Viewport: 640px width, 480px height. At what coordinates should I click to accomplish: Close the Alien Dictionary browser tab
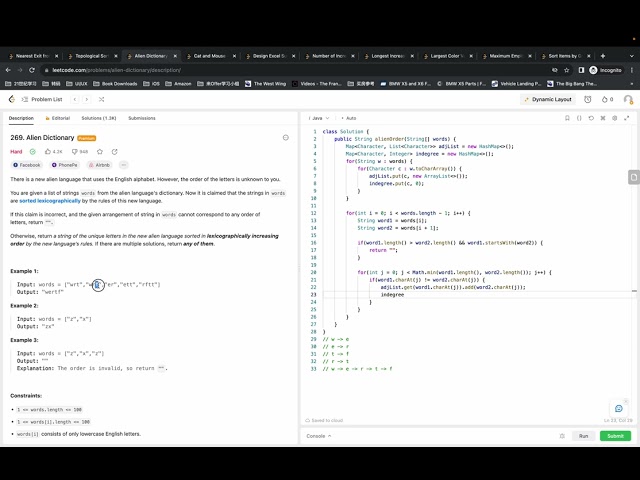pyautogui.click(x=175, y=56)
